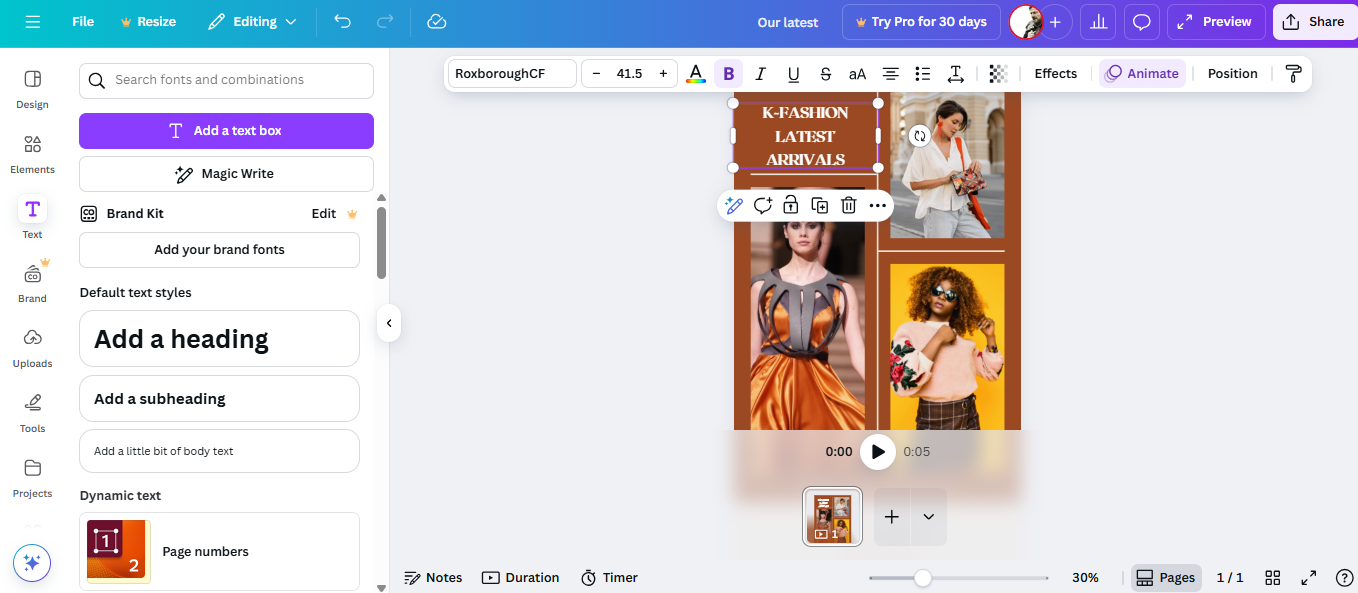Open the transparency checkerboard icon
The image size is (1358, 593).
click(x=997, y=74)
